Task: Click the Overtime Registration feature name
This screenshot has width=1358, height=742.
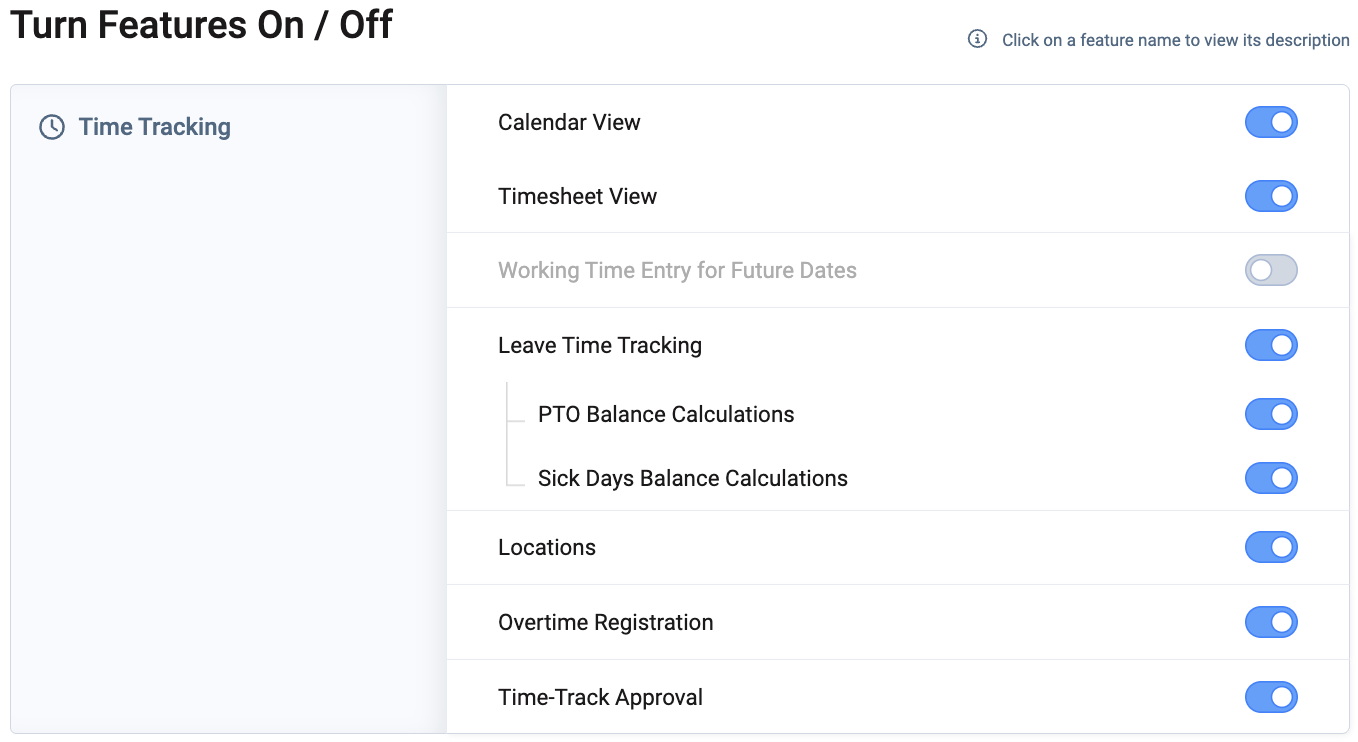Action: coord(605,622)
